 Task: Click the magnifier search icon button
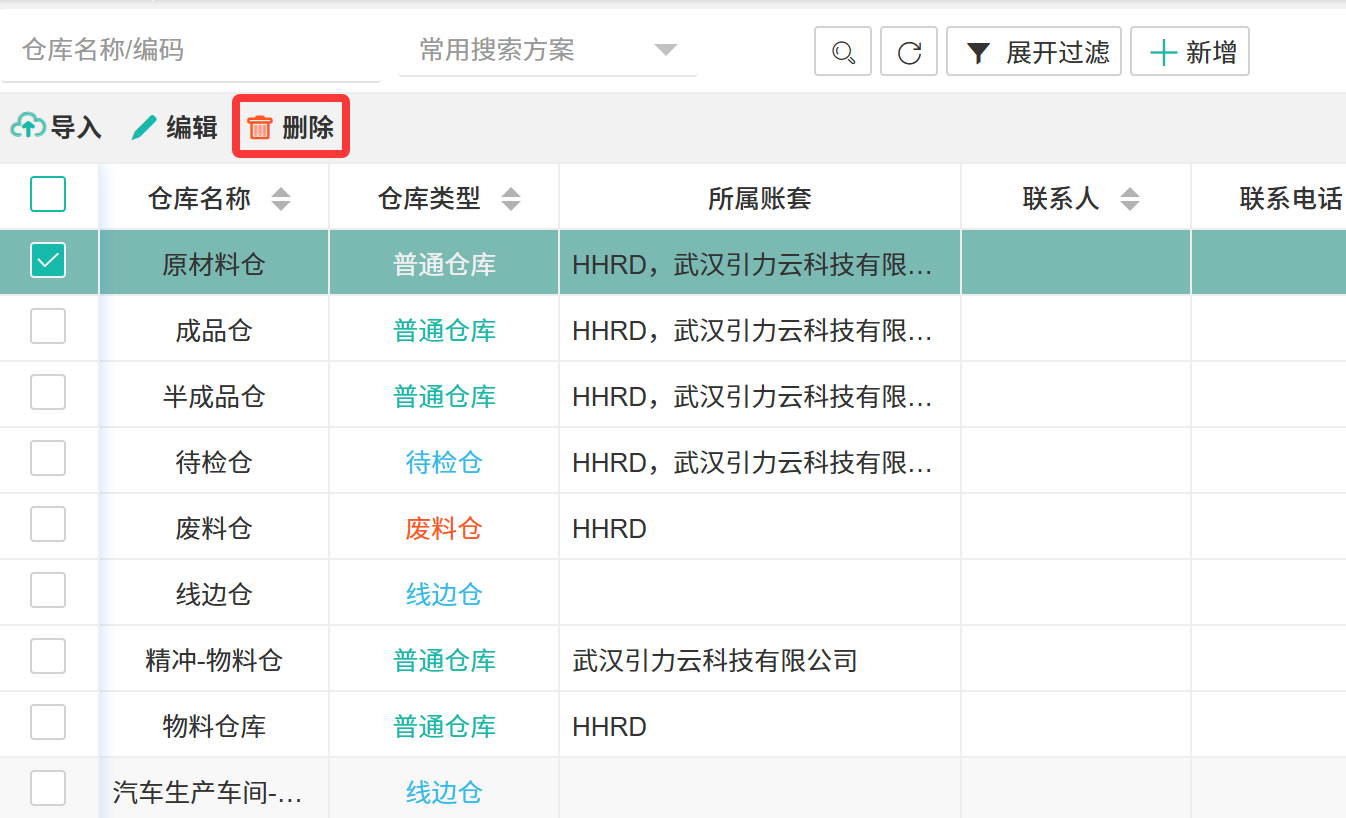[x=843, y=52]
